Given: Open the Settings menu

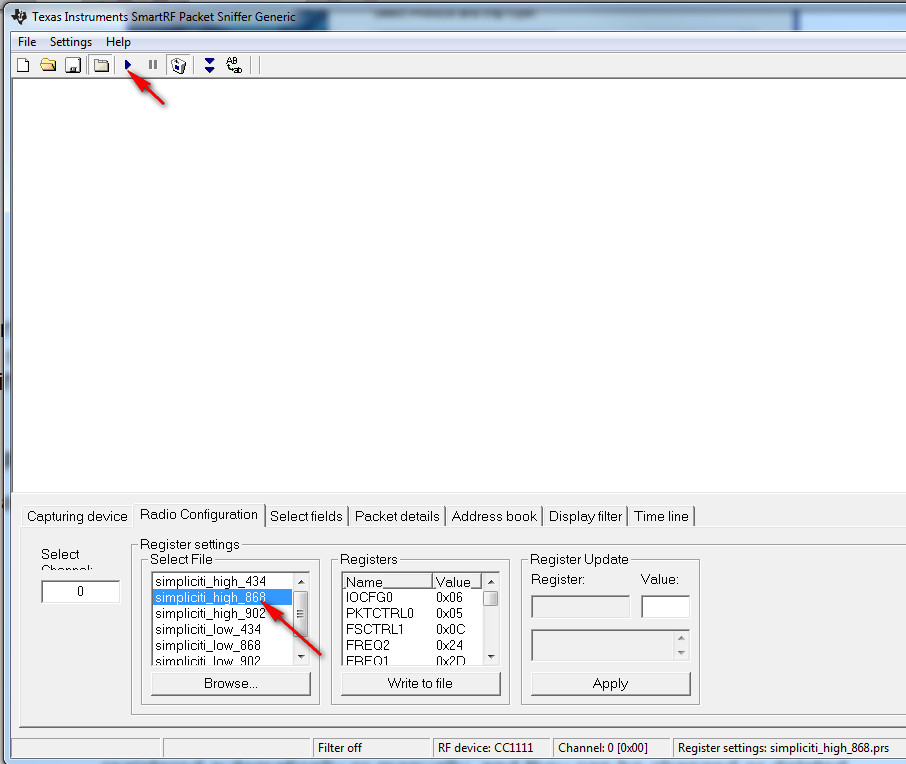Looking at the screenshot, I should (70, 42).
